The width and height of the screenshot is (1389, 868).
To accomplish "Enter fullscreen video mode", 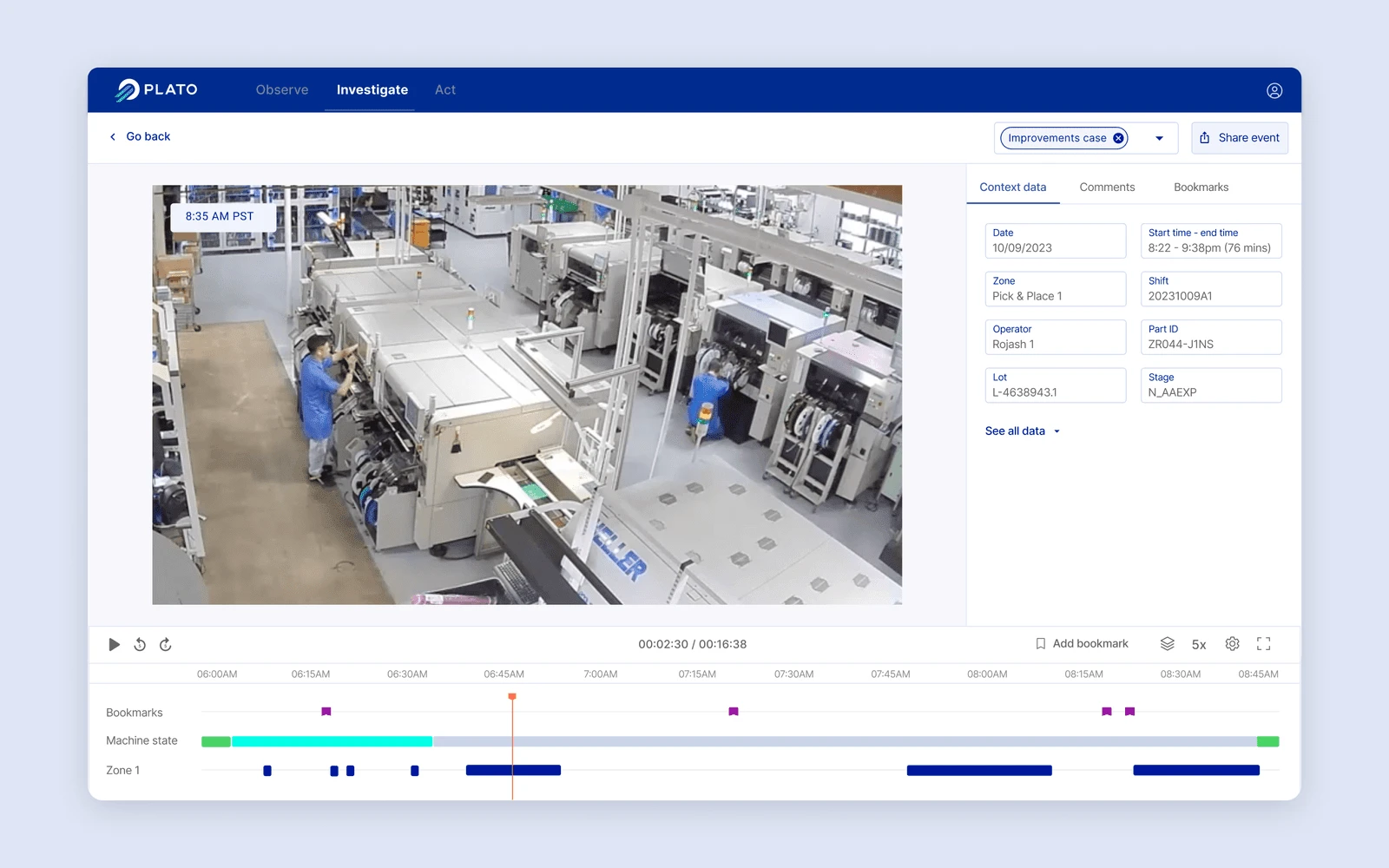I will (1264, 644).
